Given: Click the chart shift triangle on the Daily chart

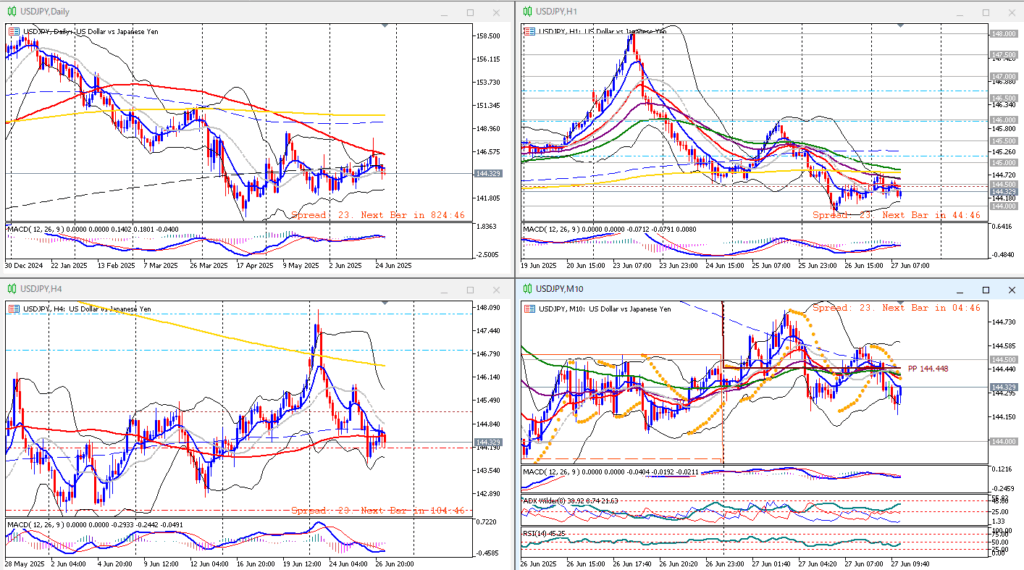Looking at the screenshot, I should (385, 25).
